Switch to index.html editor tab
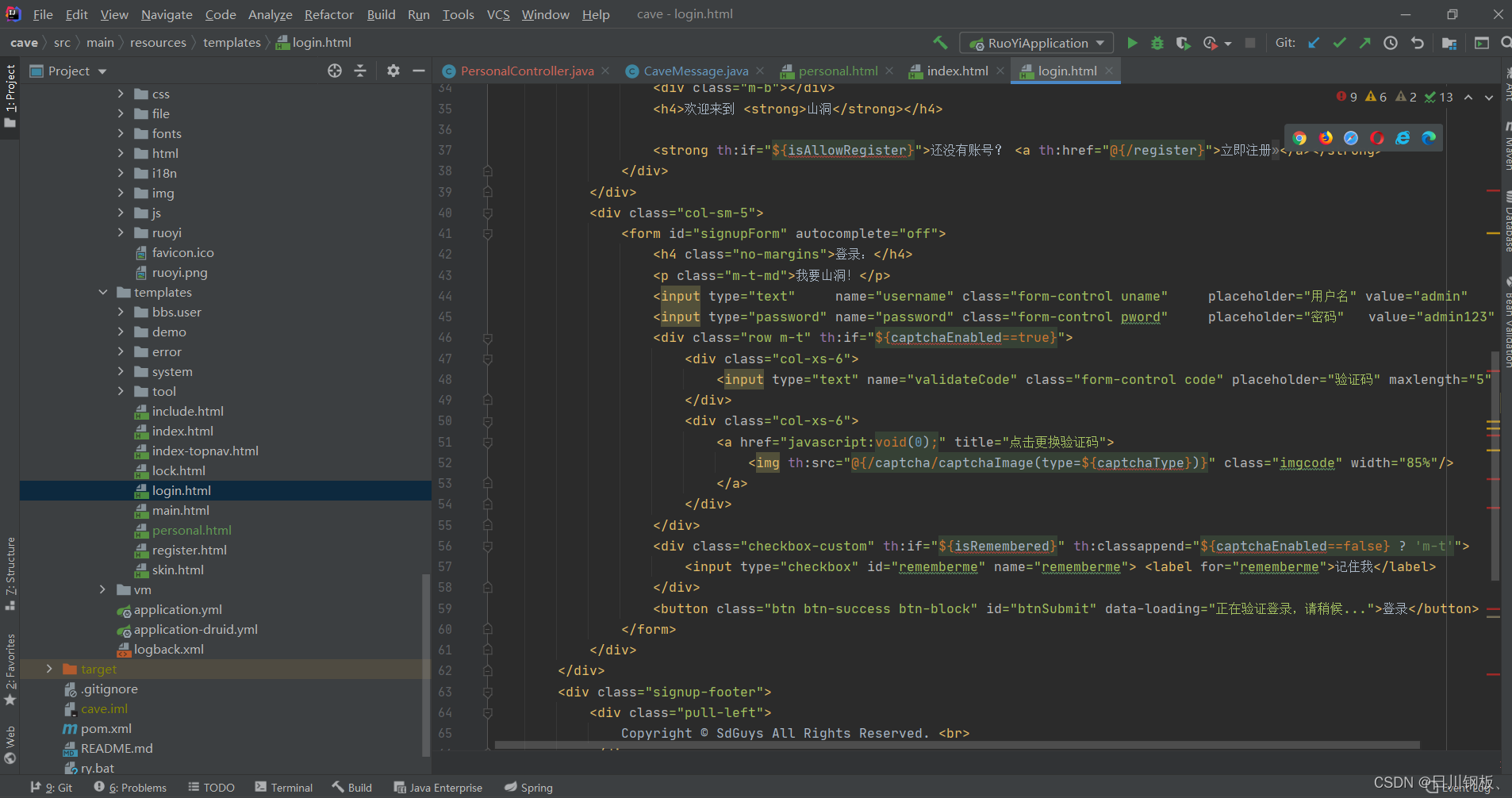Image resolution: width=1512 pixels, height=798 pixels. tap(957, 71)
